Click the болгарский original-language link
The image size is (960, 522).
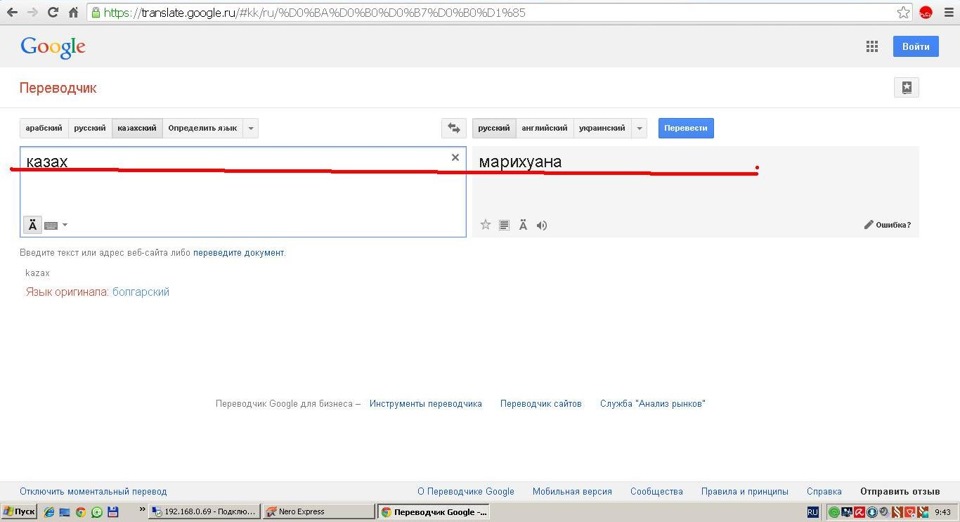pos(141,292)
